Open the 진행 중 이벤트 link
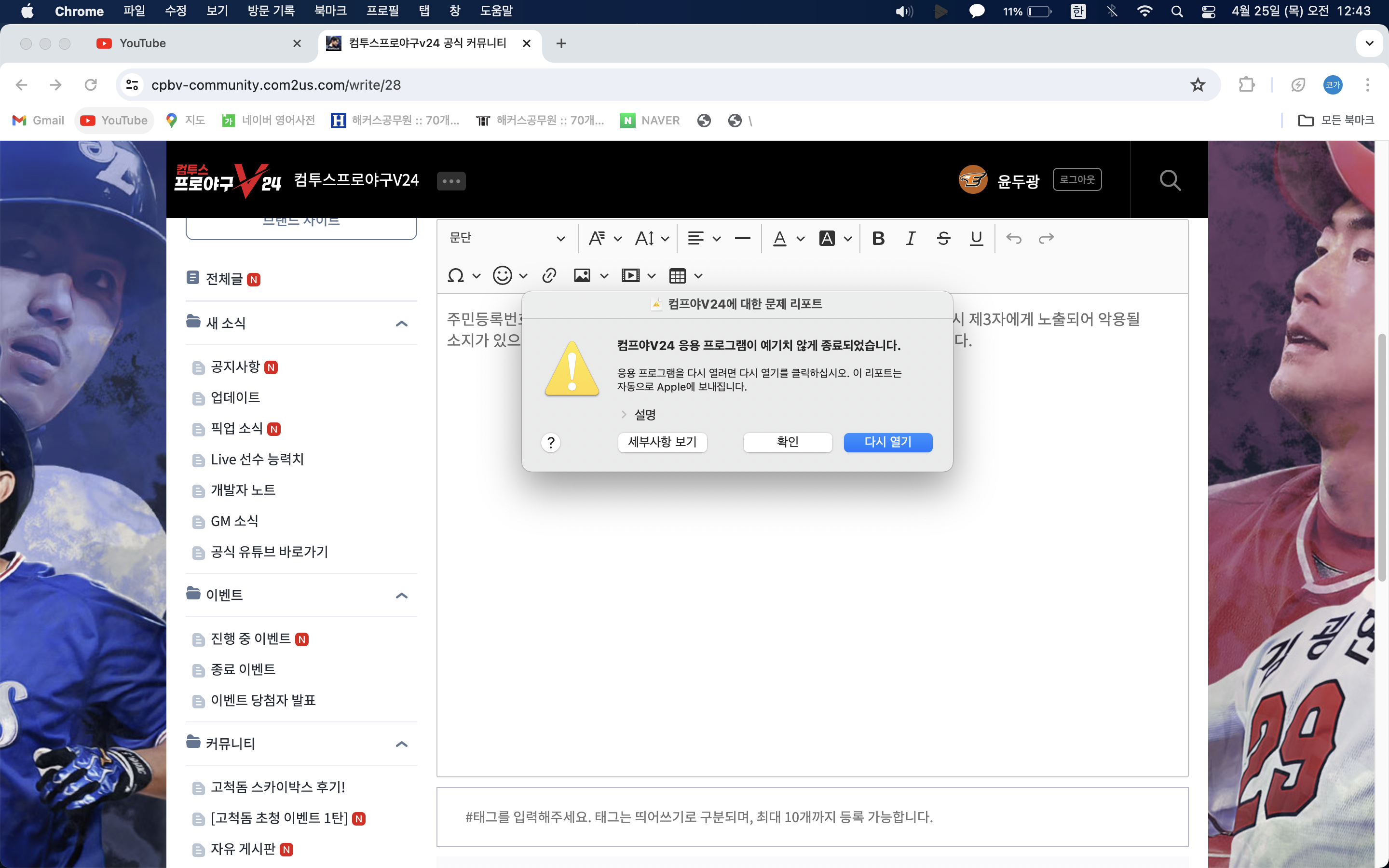 tap(251, 639)
